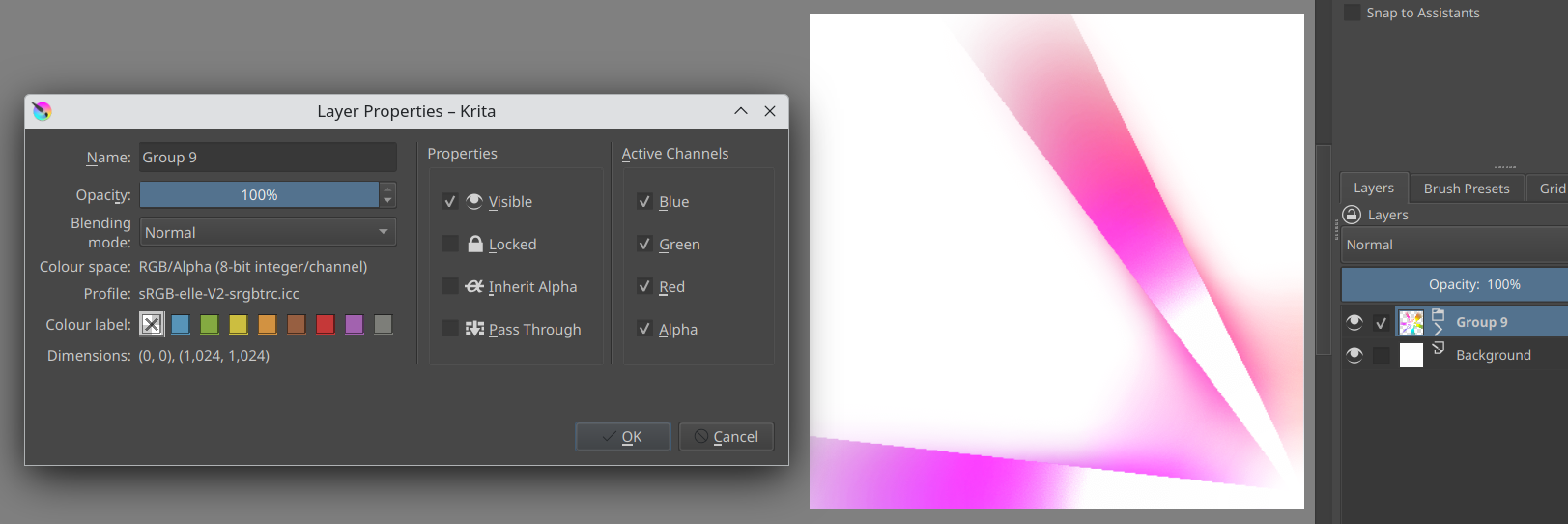Enable the Locked checkbox
Viewport: 1568px width, 524px height.
tap(450, 244)
